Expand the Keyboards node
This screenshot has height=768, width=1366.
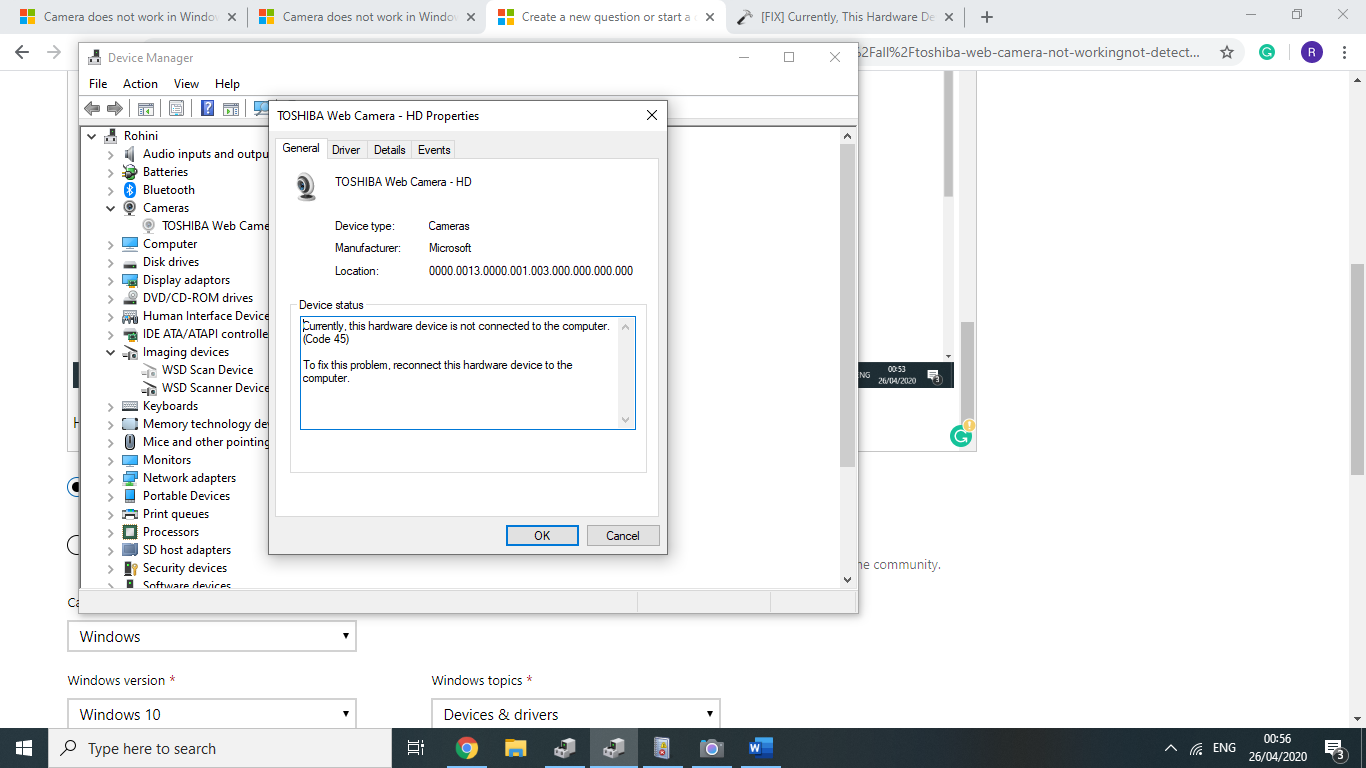(x=111, y=406)
